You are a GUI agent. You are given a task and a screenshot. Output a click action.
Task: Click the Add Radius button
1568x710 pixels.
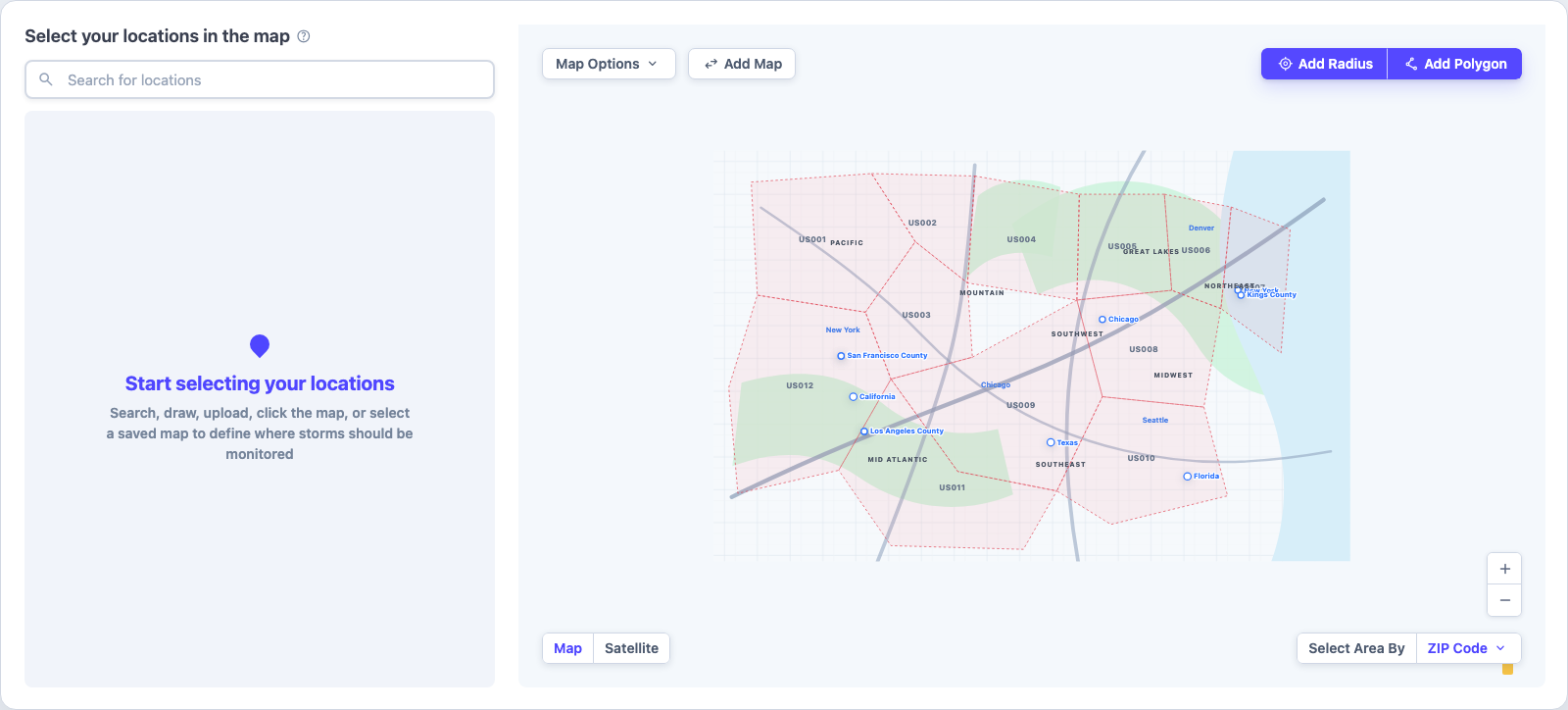click(x=1324, y=64)
